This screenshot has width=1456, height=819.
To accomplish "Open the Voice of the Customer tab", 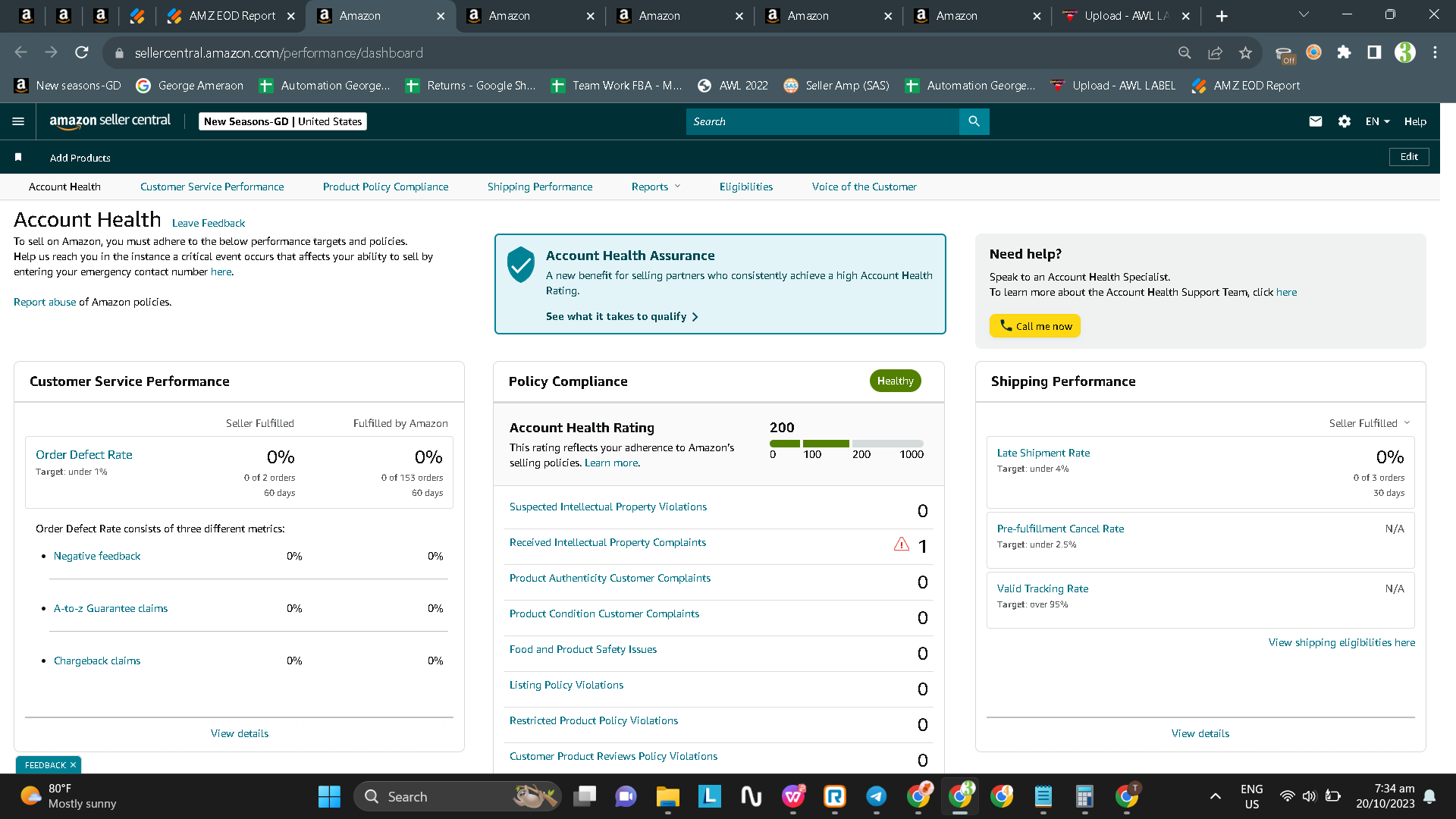I will click(864, 187).
